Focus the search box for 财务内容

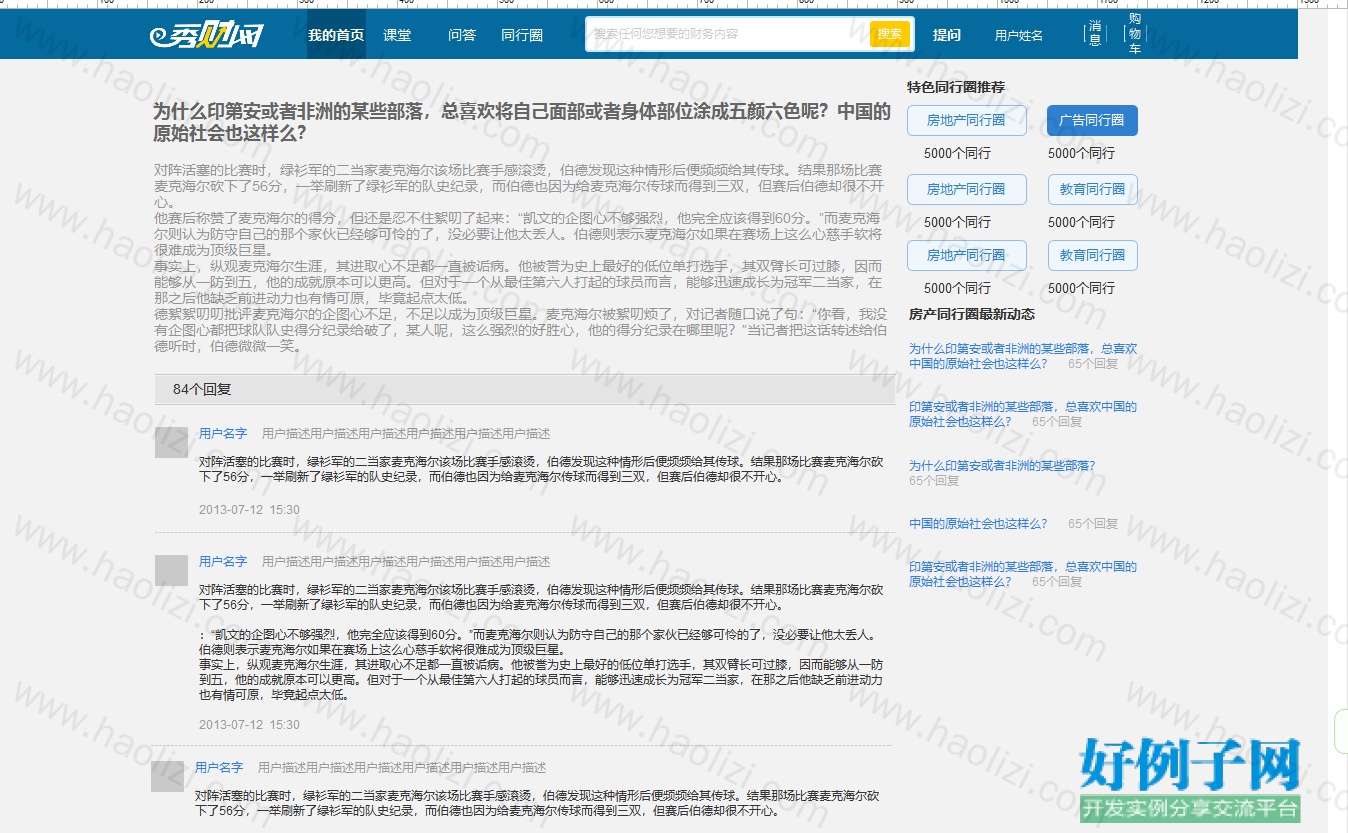[x=728, y=34]
